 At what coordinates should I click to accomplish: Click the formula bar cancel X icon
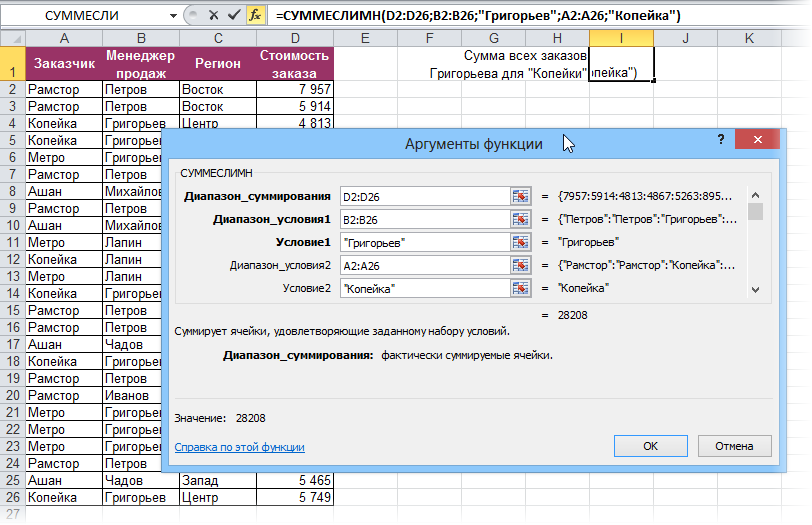tap(213, 15)
